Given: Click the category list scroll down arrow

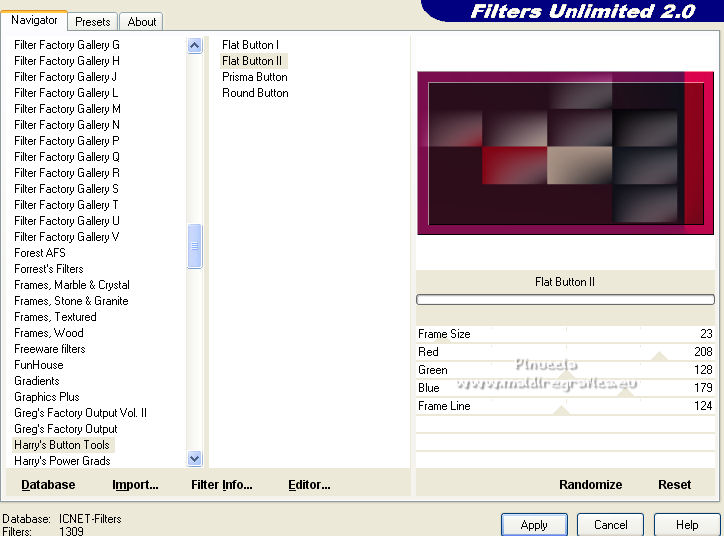Looking at the screenshot, I should point(194,458).
